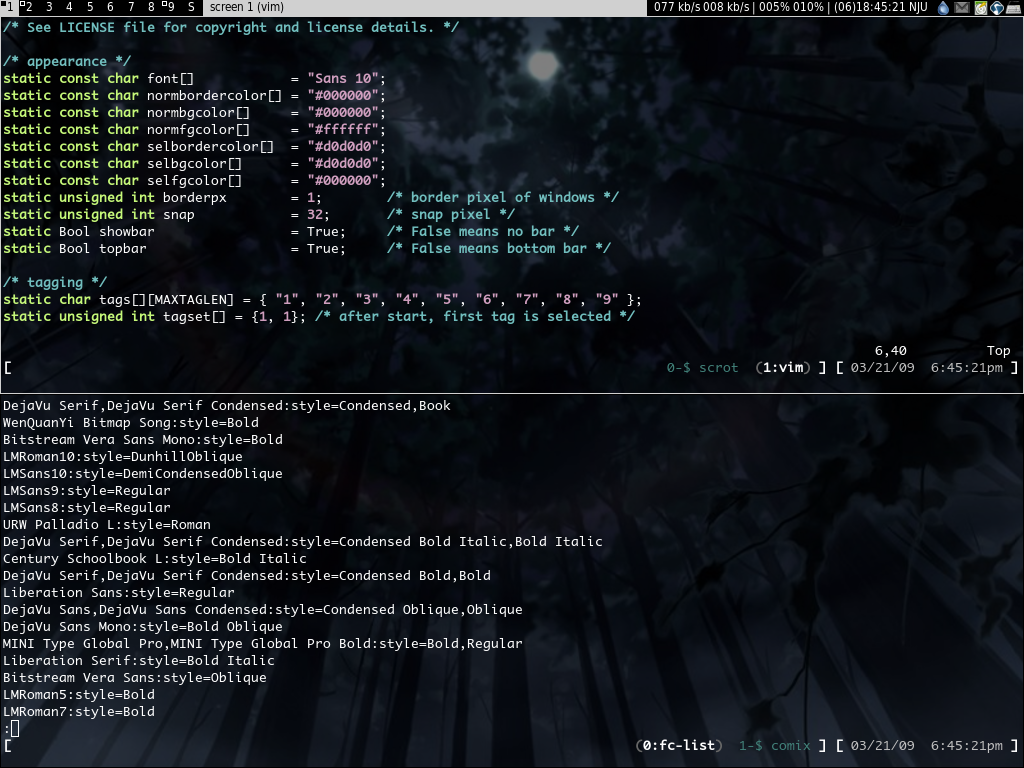Click the topbar variable name
Viewport: 1024px width, 768px height.
click(x=123, y=248)
